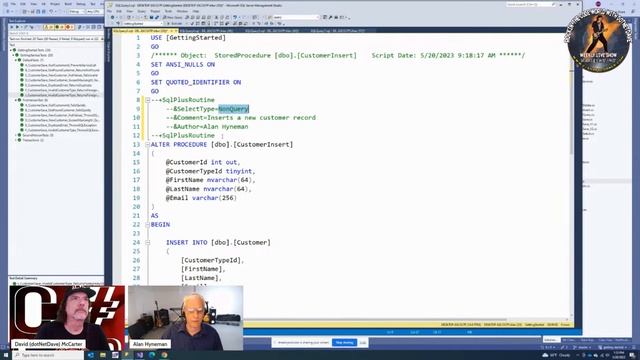Open the Debug menu in Visual Studio

coord(81,4)
